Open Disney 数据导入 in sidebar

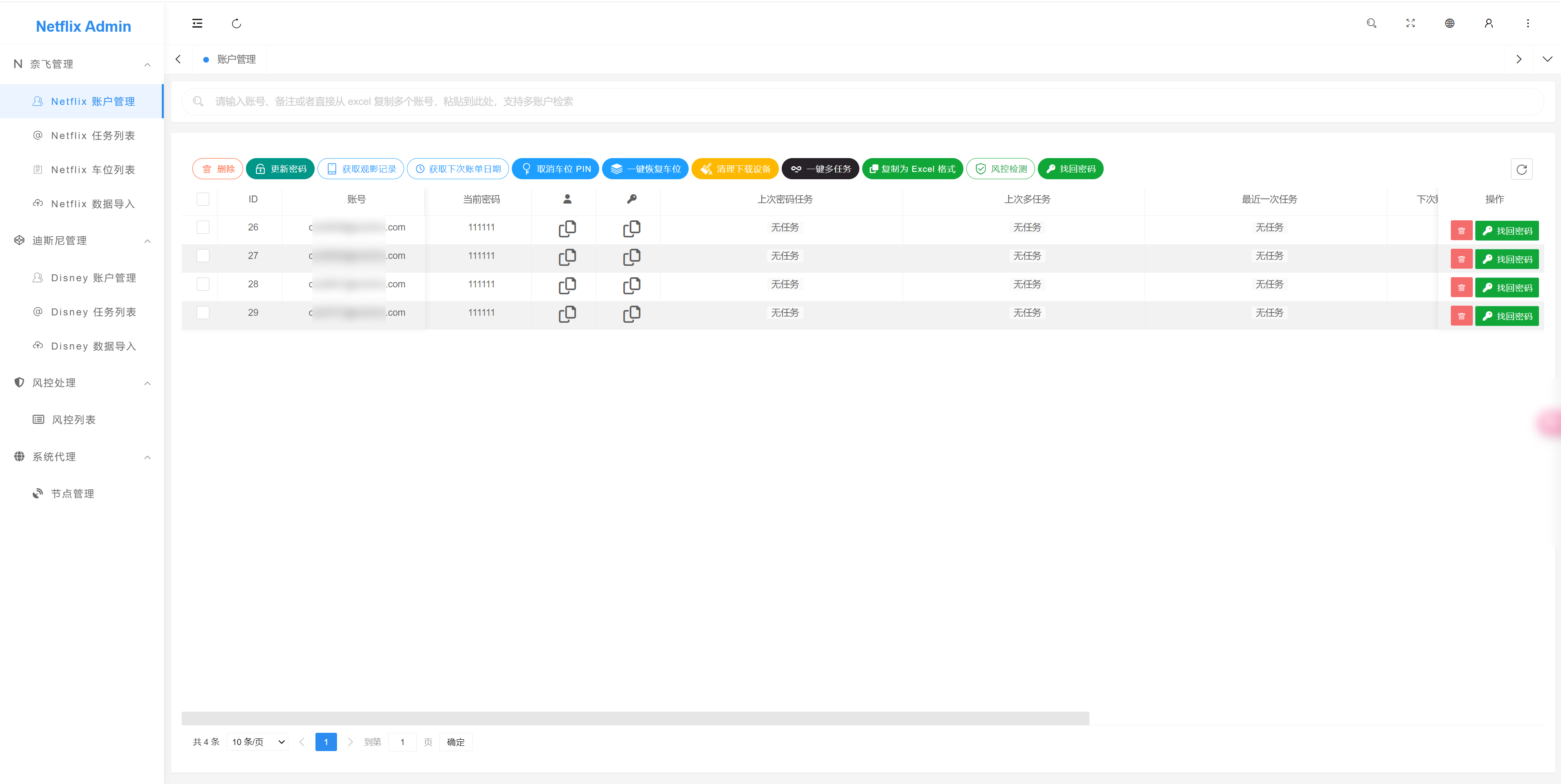(81, 346)
